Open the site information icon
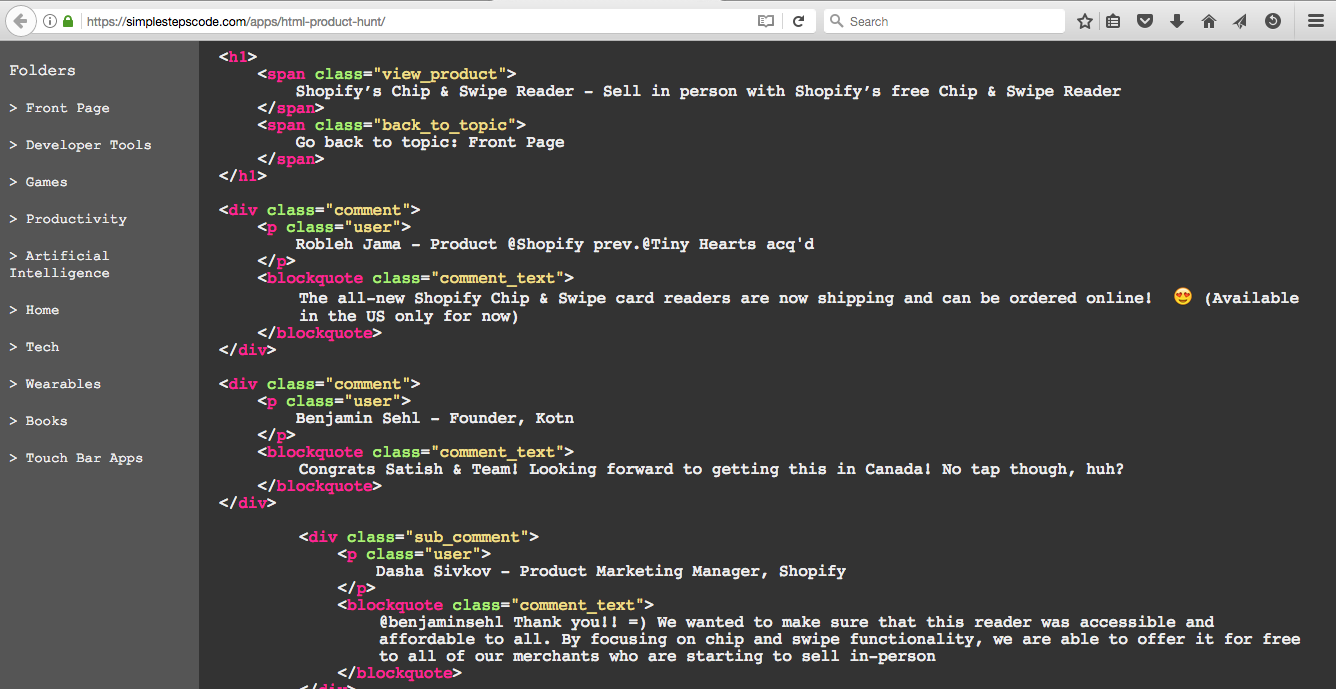The height and width of the screenshot is (689, 1336). click(50, 20)
